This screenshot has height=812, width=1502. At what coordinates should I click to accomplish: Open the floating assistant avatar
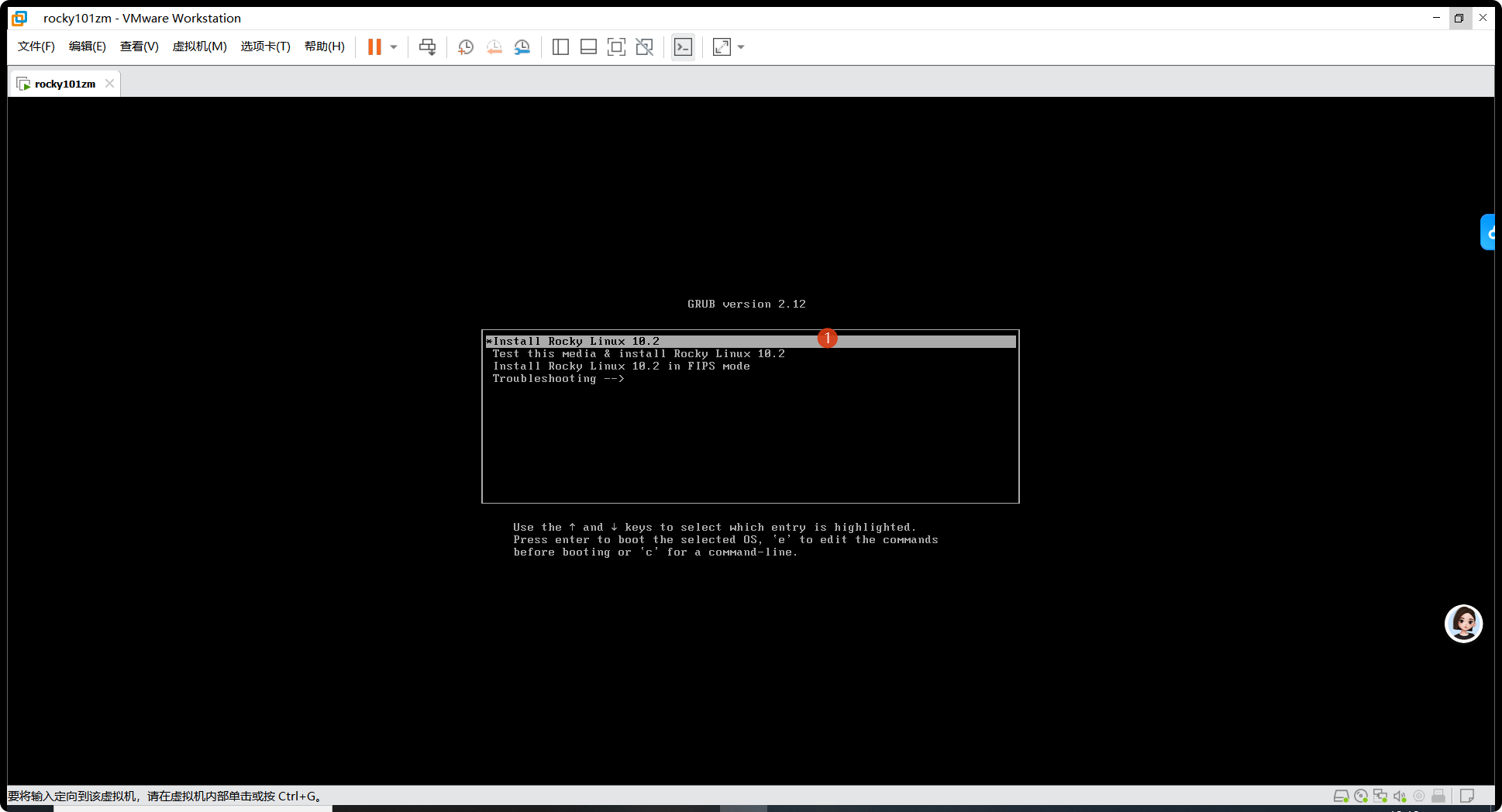1463,624
